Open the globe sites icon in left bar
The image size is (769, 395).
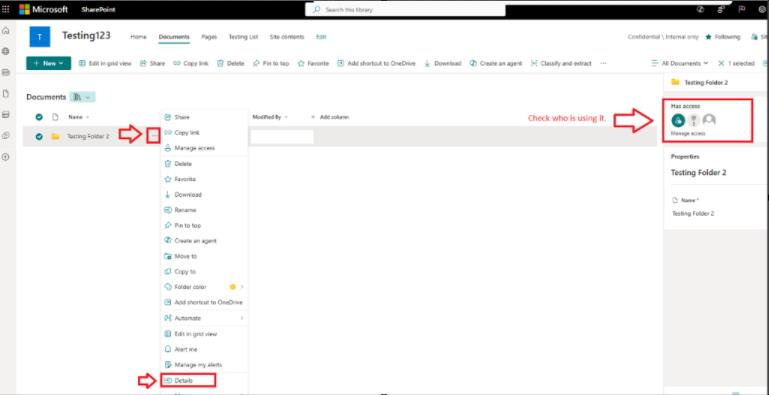tap(6, 51)
